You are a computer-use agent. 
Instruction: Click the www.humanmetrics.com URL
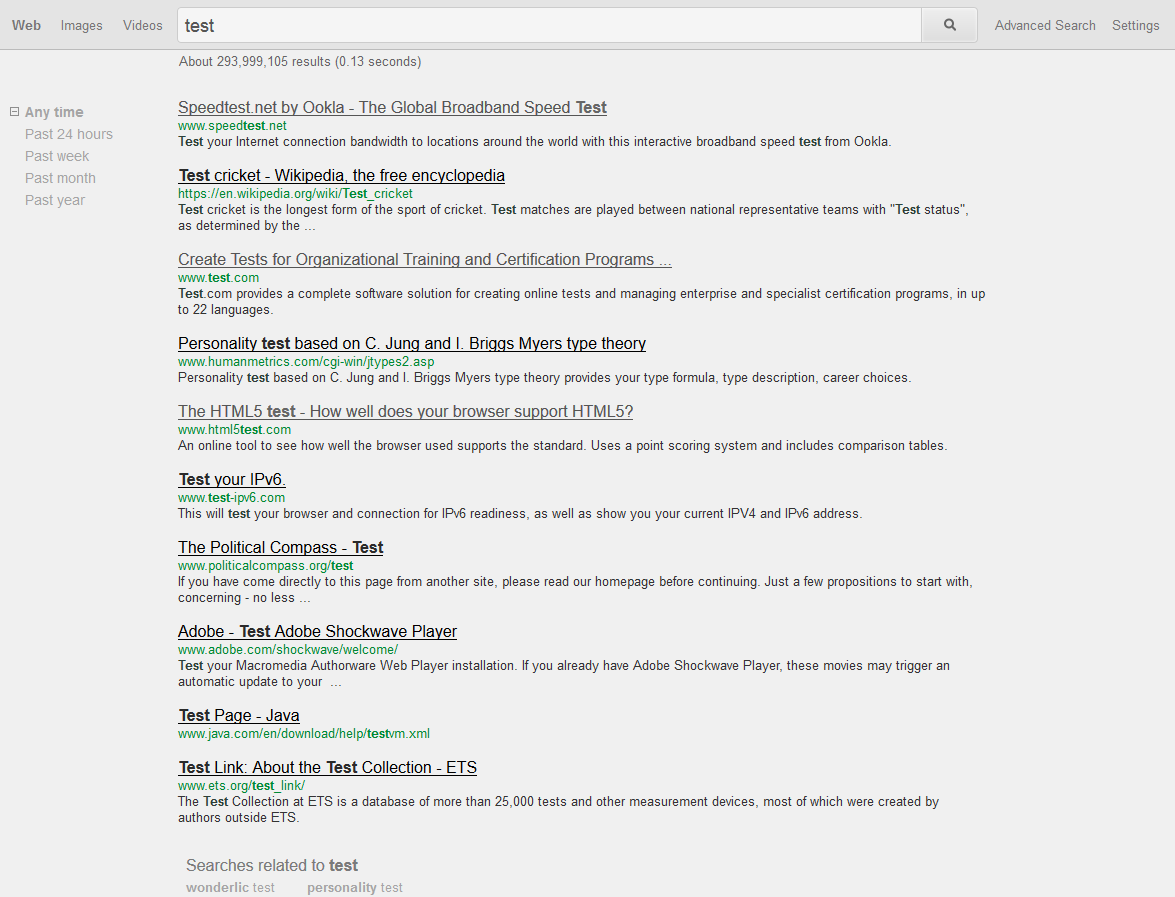click(306, 361)
